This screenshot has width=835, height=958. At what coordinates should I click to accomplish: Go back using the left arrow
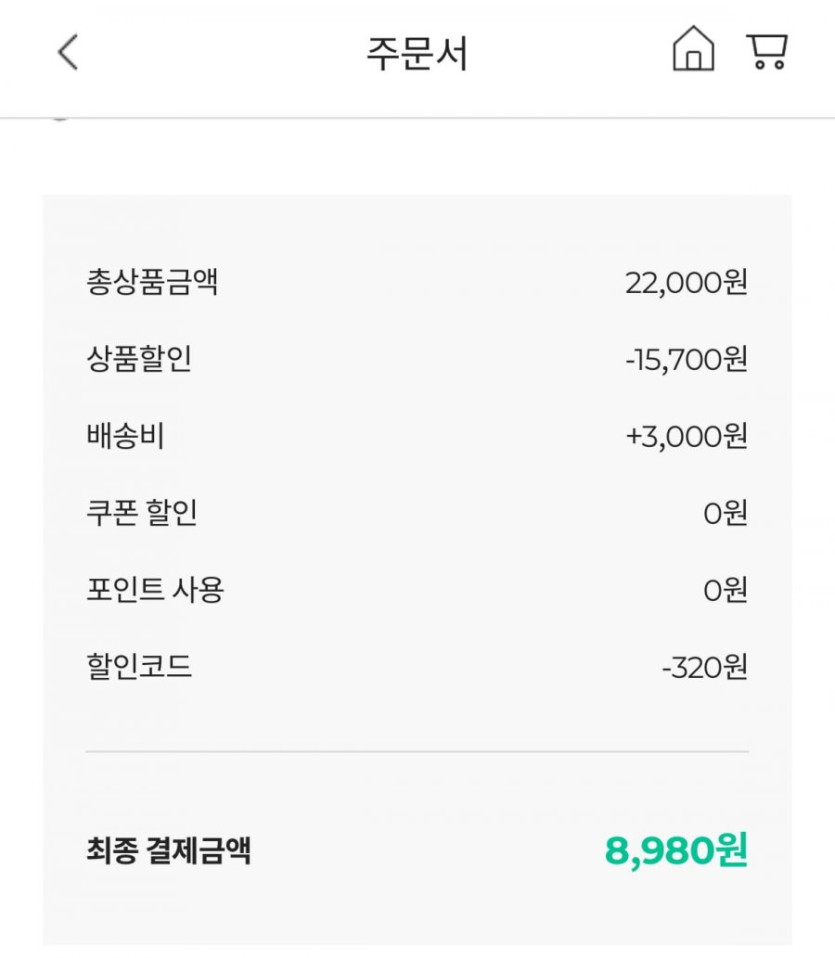tap(67, 53)
